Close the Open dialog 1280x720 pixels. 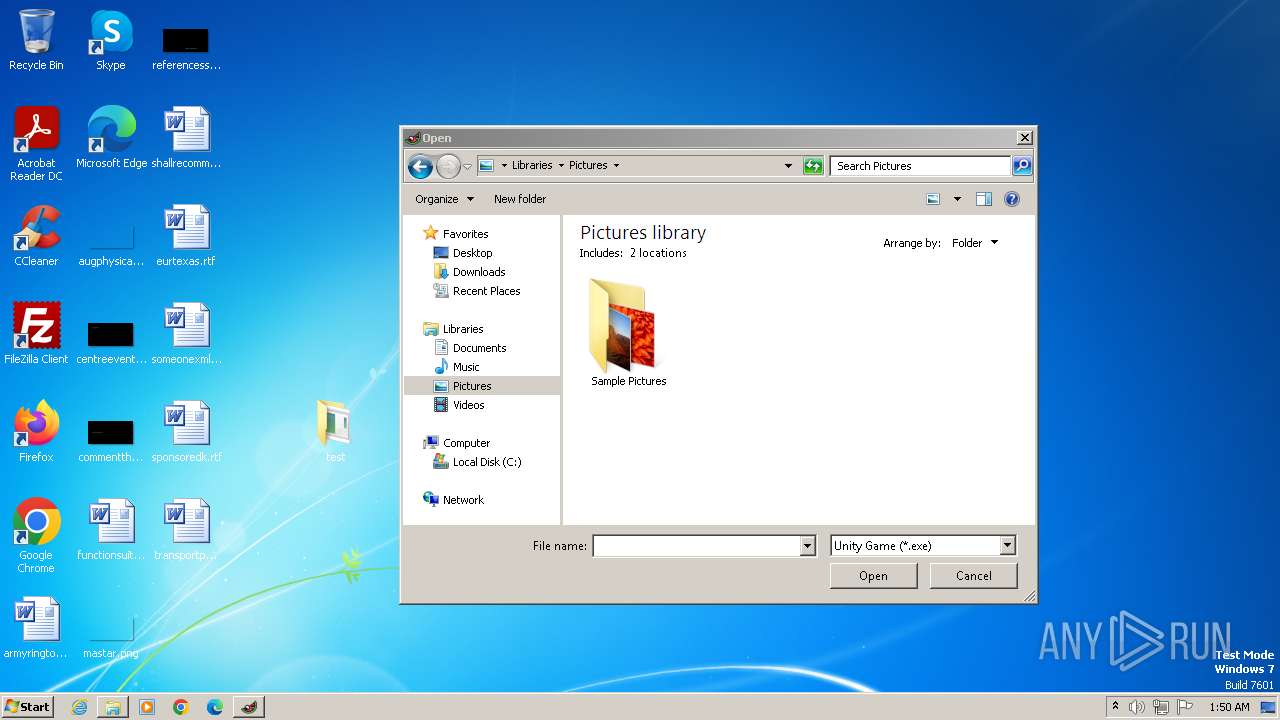(x=1024, y=138)
